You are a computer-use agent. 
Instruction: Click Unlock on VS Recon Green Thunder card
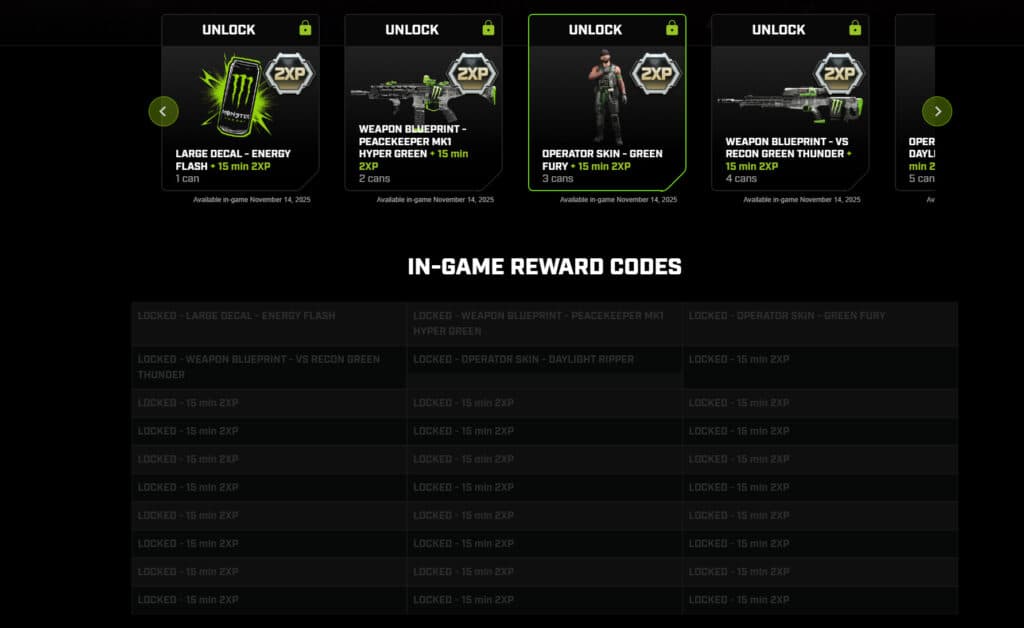click(x=778, y=30)
